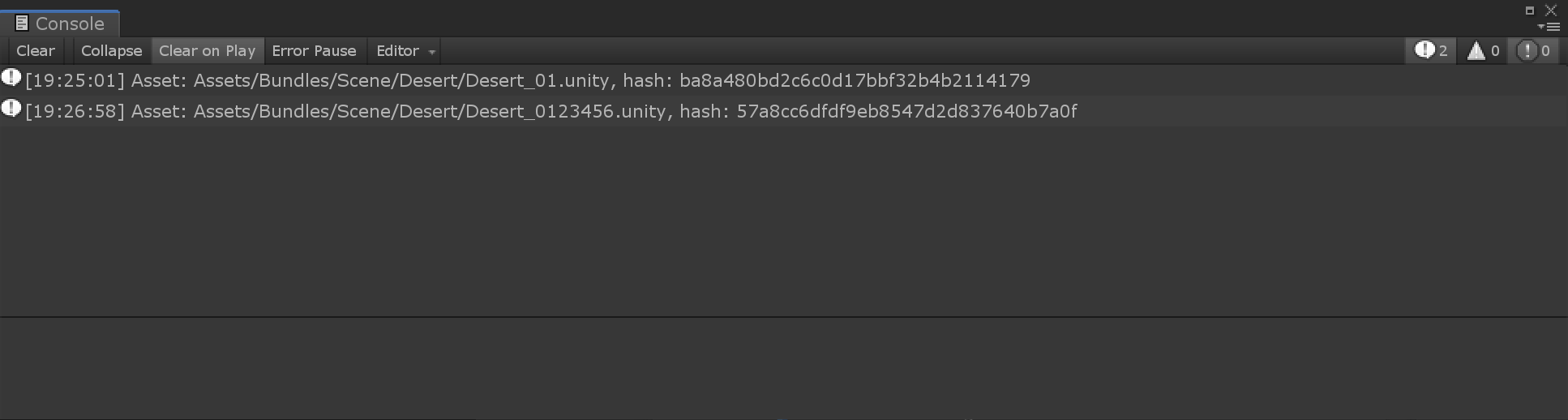The width and height of the screenshot is (1568, 420).
Task: Select the Console tab
Action: click(60, 24)
